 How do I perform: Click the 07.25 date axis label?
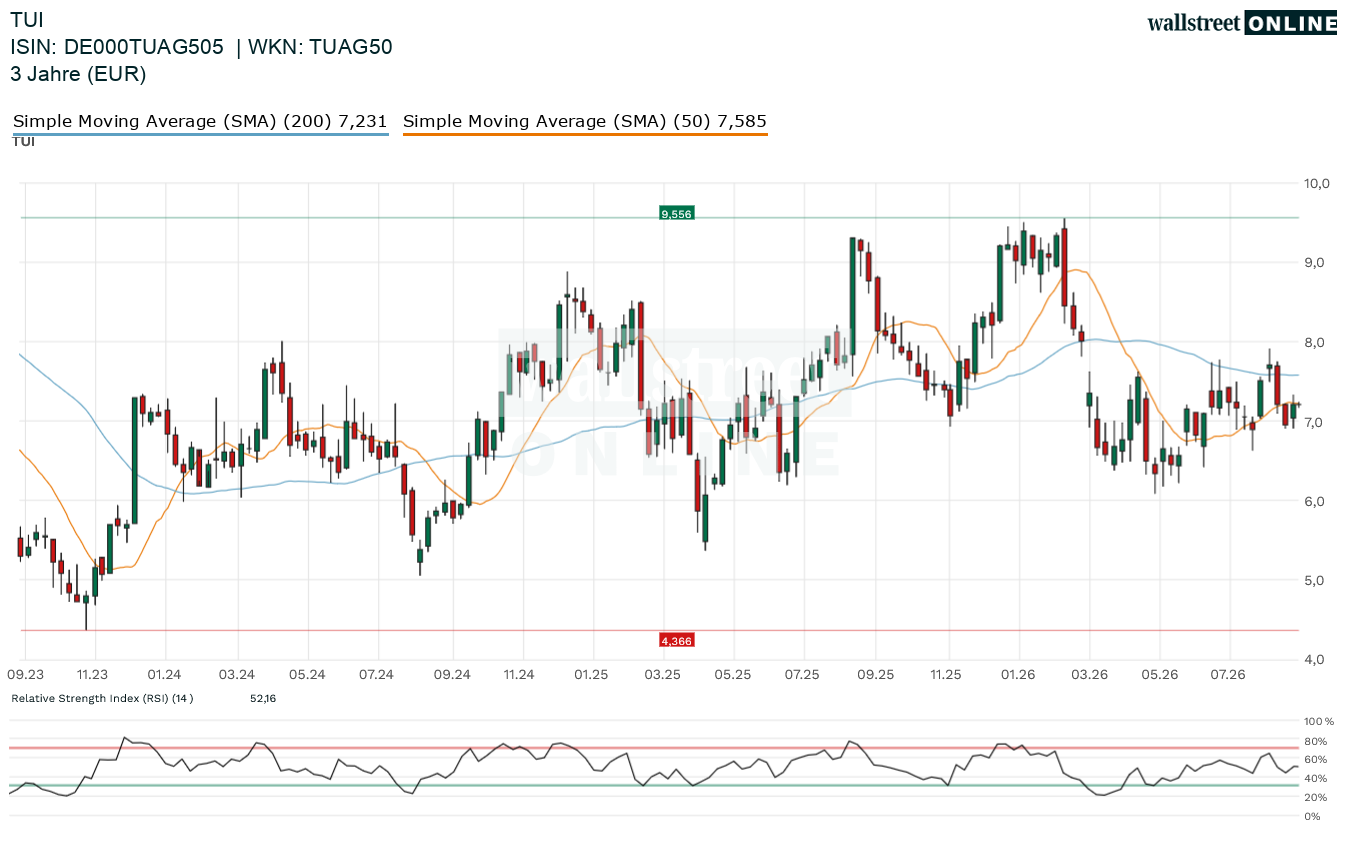click(x=803, y=675)
